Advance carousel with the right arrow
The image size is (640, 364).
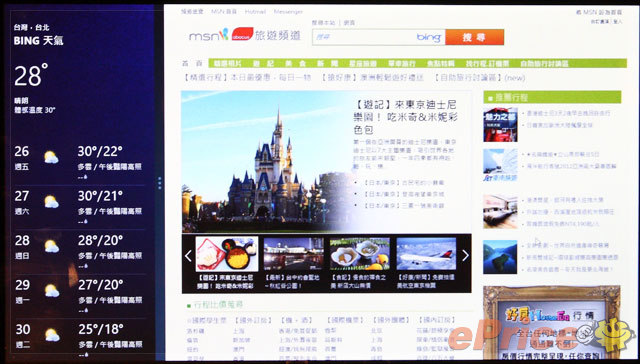(465, 255)
